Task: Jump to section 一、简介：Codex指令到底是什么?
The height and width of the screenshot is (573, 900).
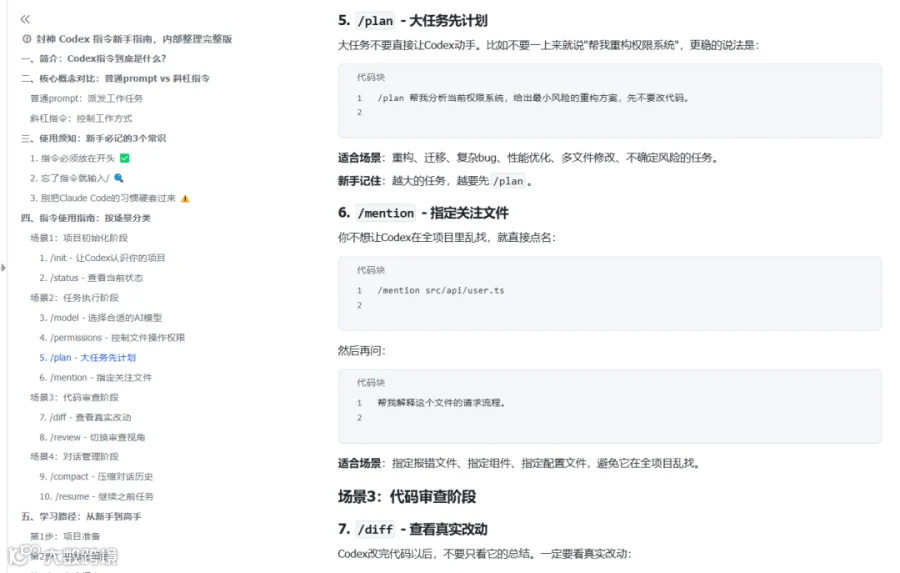Action: [94, 59]
